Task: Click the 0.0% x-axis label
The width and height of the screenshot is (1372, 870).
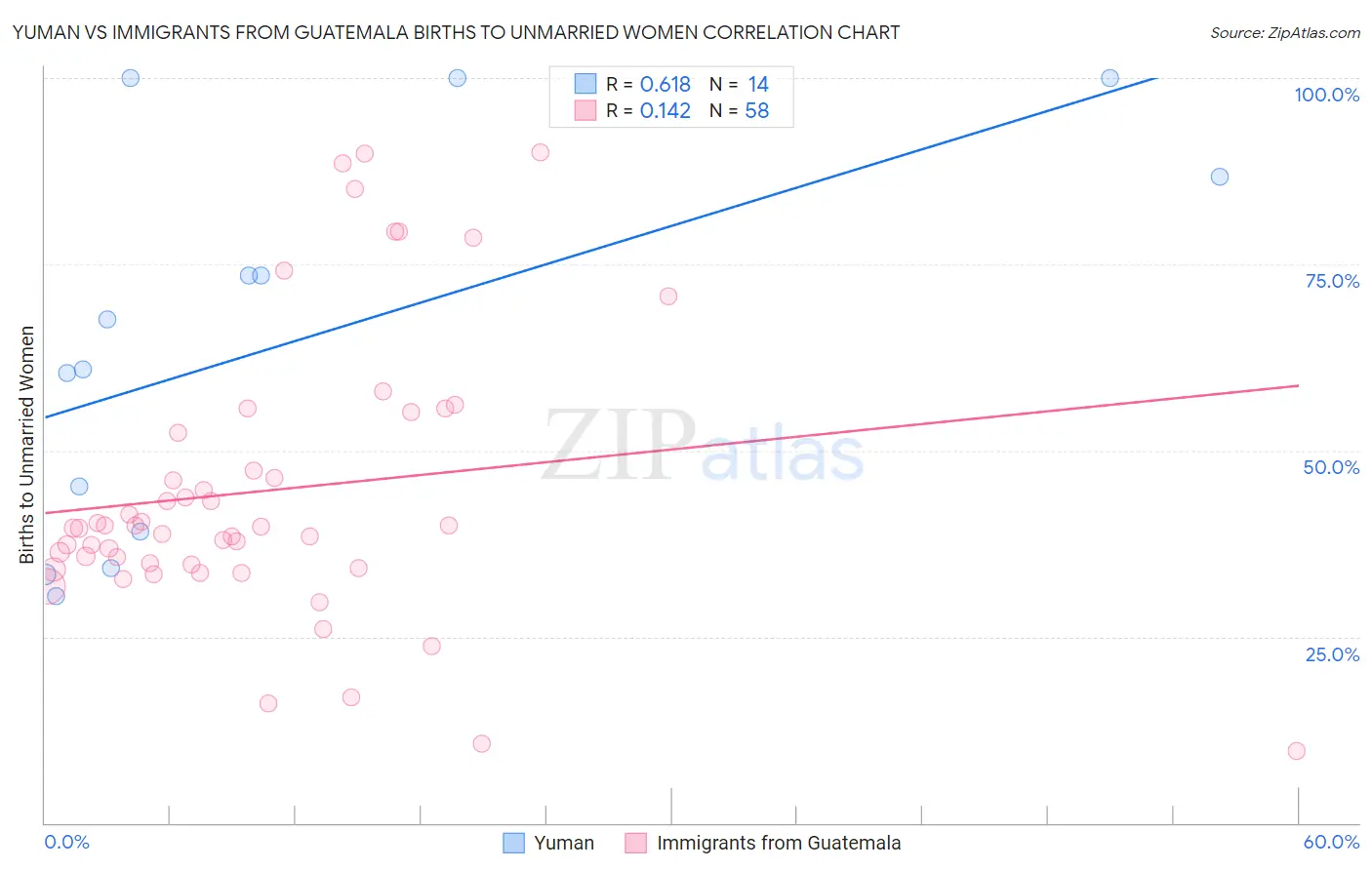Action: point(67,842)
